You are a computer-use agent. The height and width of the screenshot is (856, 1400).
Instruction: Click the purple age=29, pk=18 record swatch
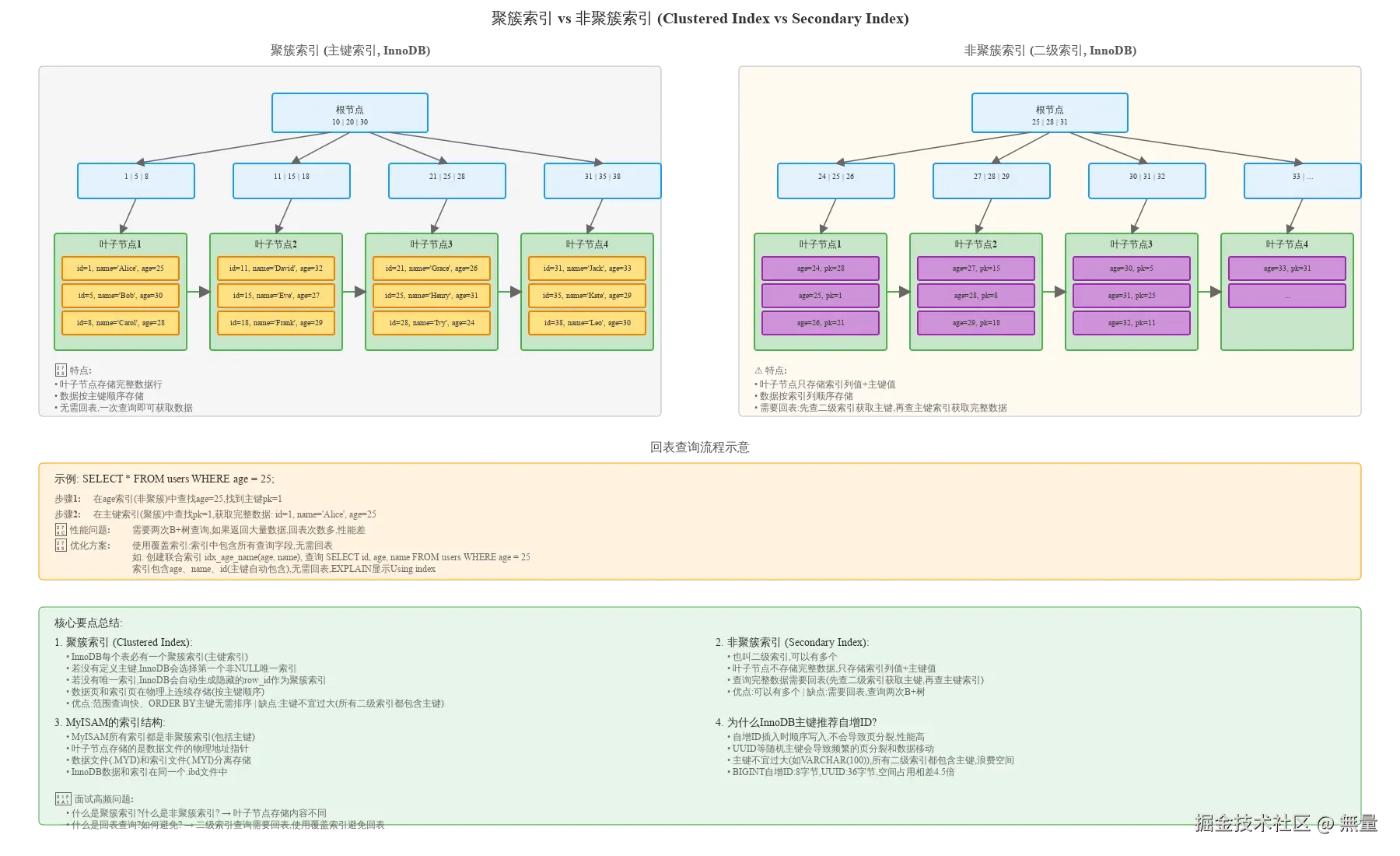(975, 323)
